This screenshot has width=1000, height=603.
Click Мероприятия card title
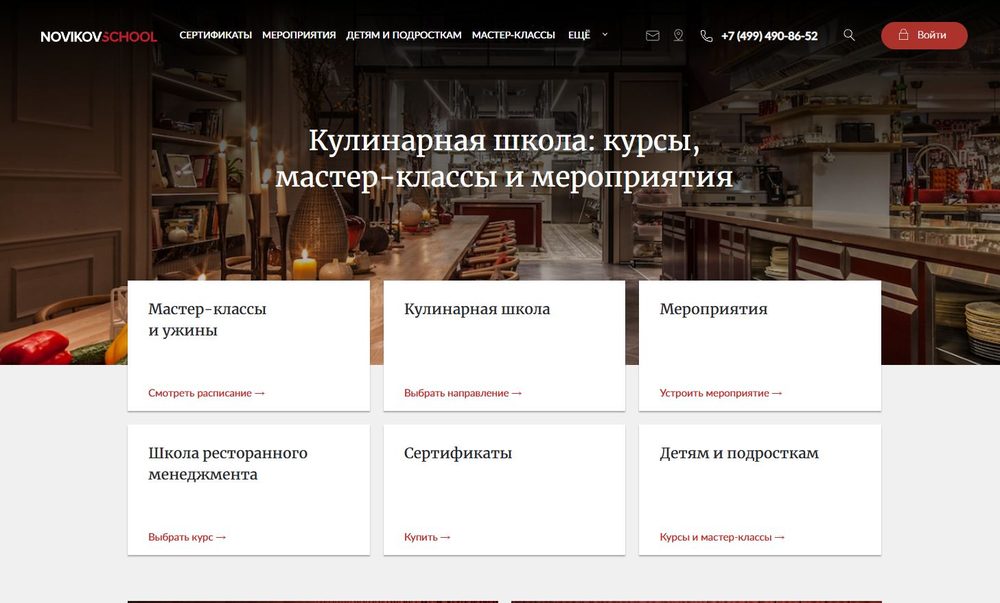click(714, 310)
